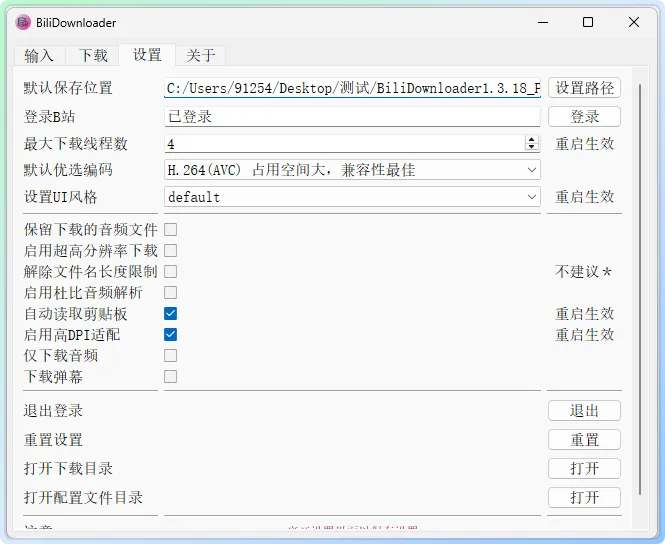Enable 启用杜比音频解析 checkbox
This screenshot has width=665, height=544.
170,293
